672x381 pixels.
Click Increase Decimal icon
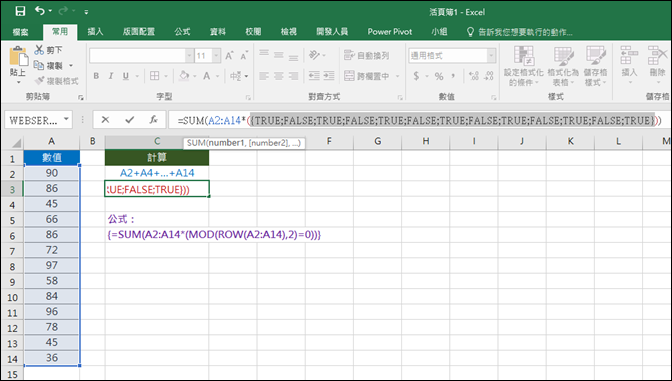click(x=474, y=76)
